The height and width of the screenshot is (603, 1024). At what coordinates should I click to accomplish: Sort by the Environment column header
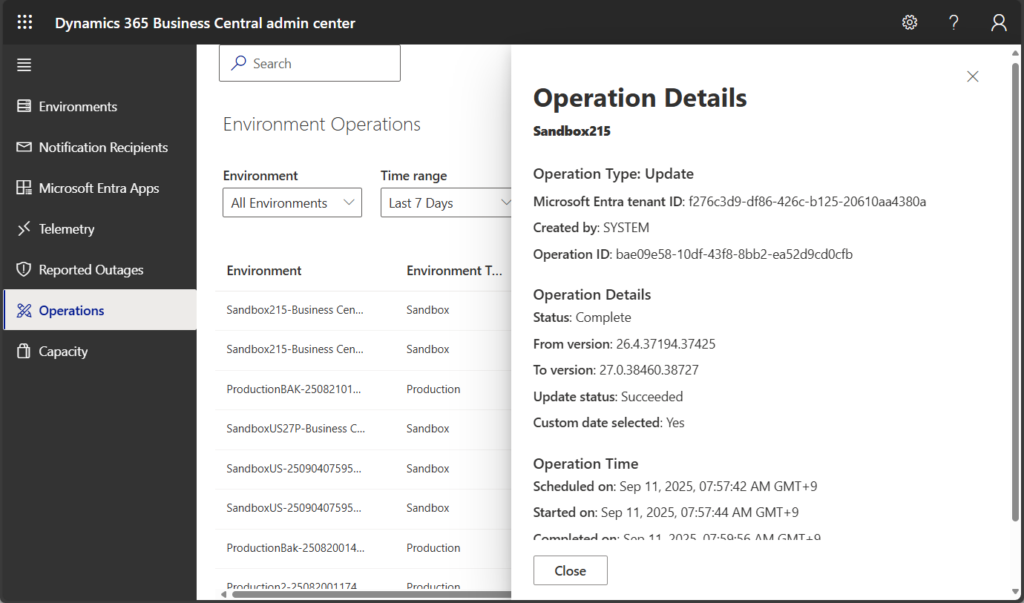(x=264, y=270)
